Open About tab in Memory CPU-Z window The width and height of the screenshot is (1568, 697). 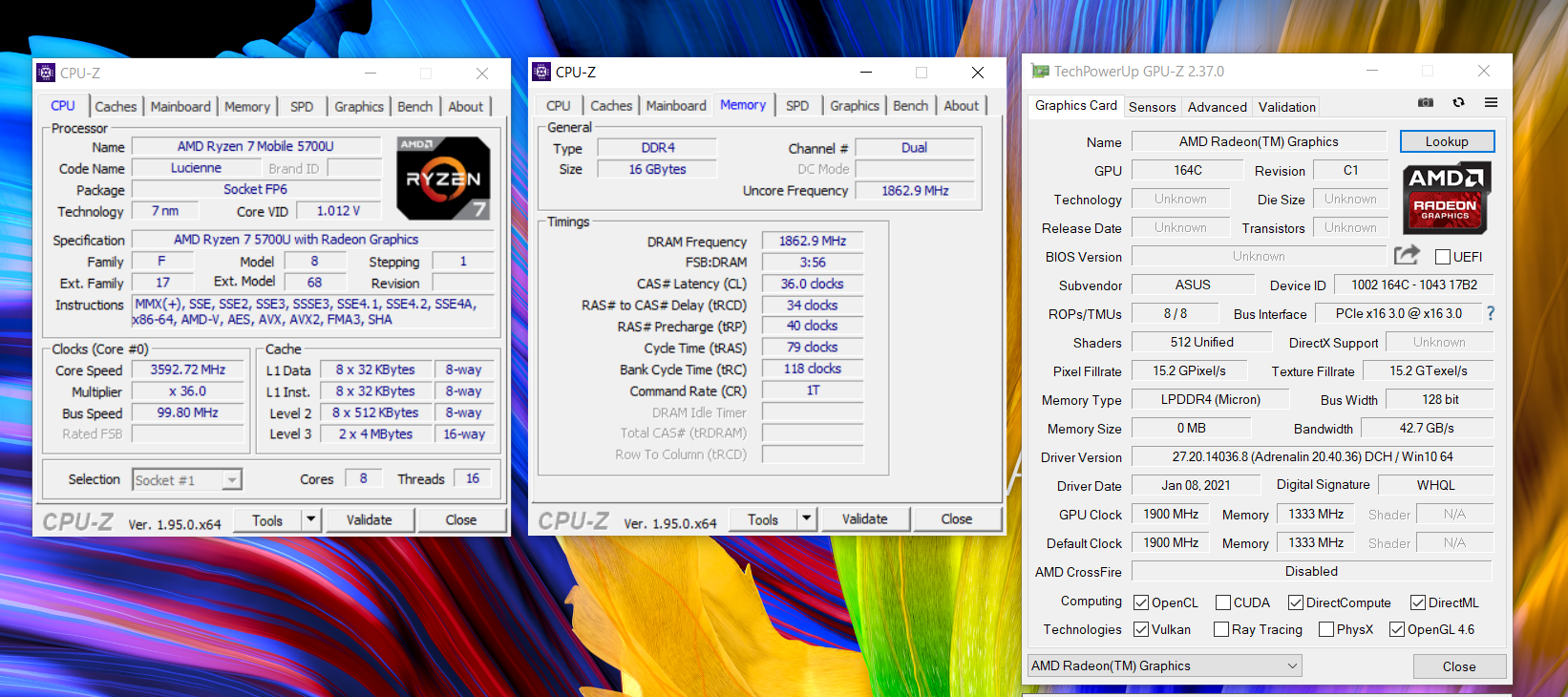tap(962, 106)
